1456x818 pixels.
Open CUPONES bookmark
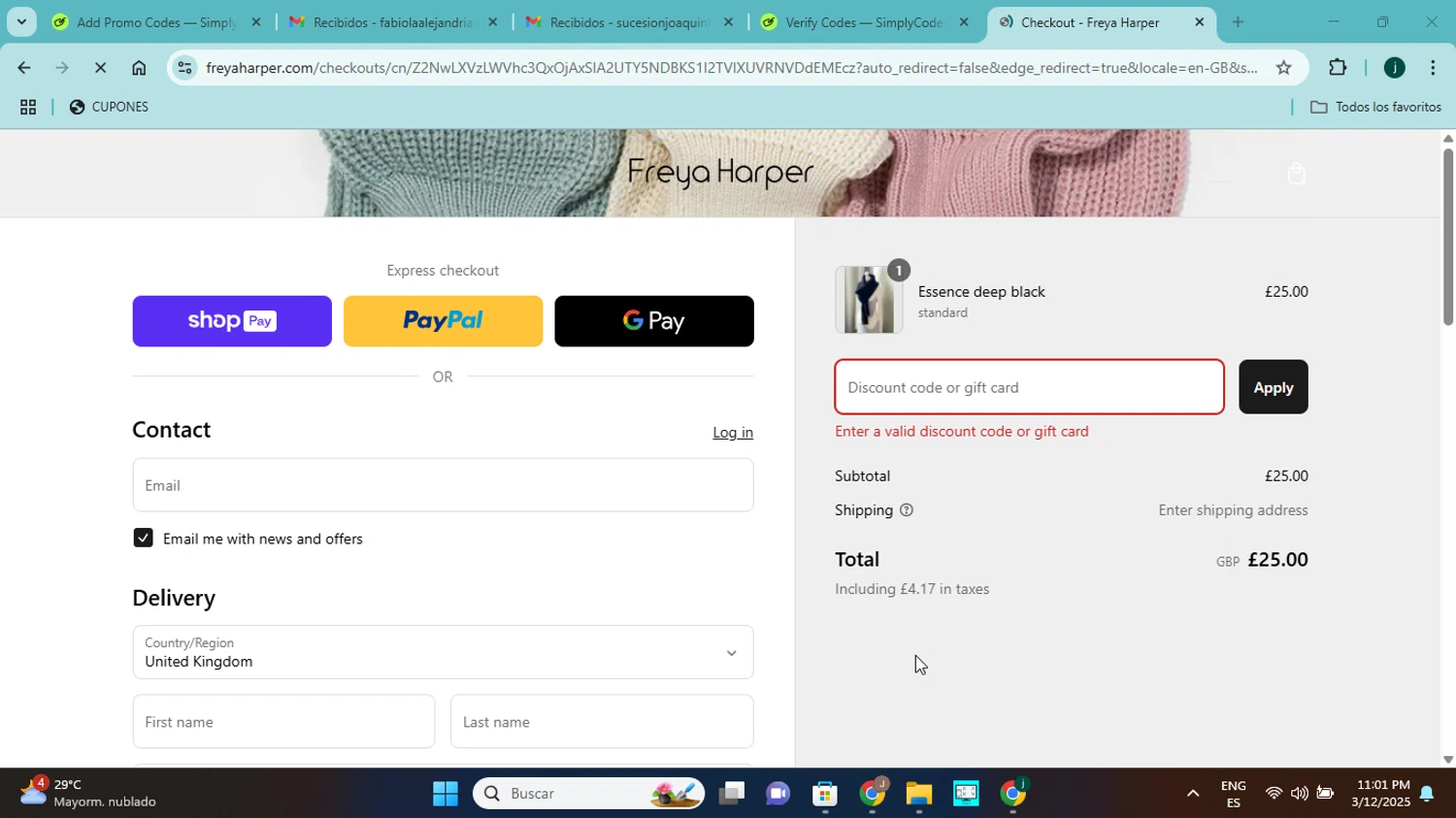pyautogui.click(x=109, y=108)
